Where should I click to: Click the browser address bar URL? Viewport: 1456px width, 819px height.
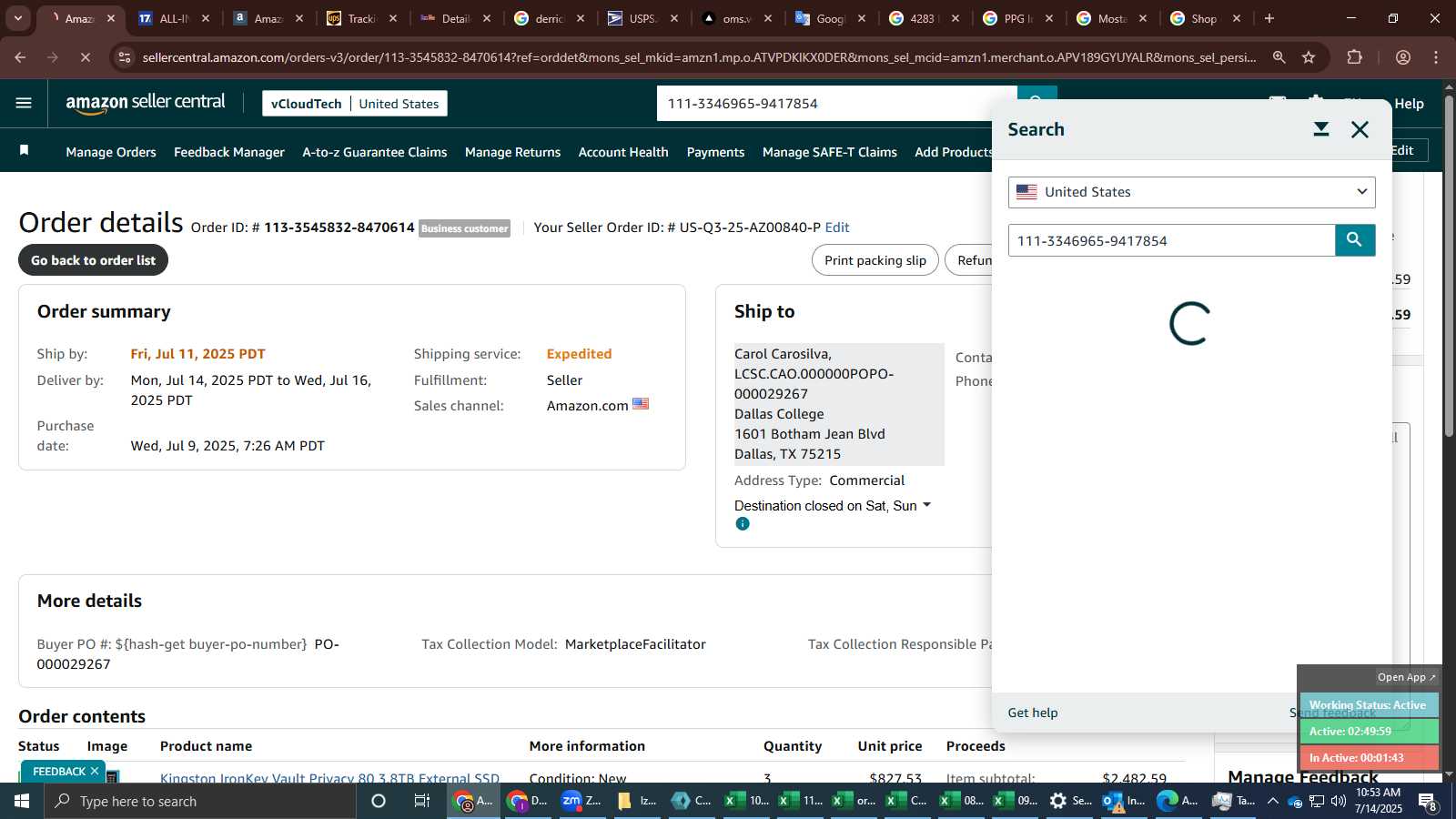pos(699,57)
